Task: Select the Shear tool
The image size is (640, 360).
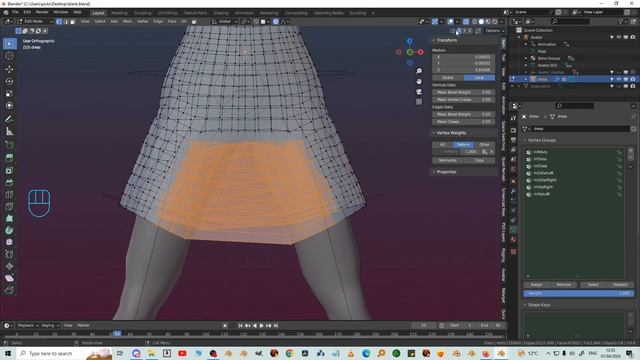Action: (x=9, y=278)
